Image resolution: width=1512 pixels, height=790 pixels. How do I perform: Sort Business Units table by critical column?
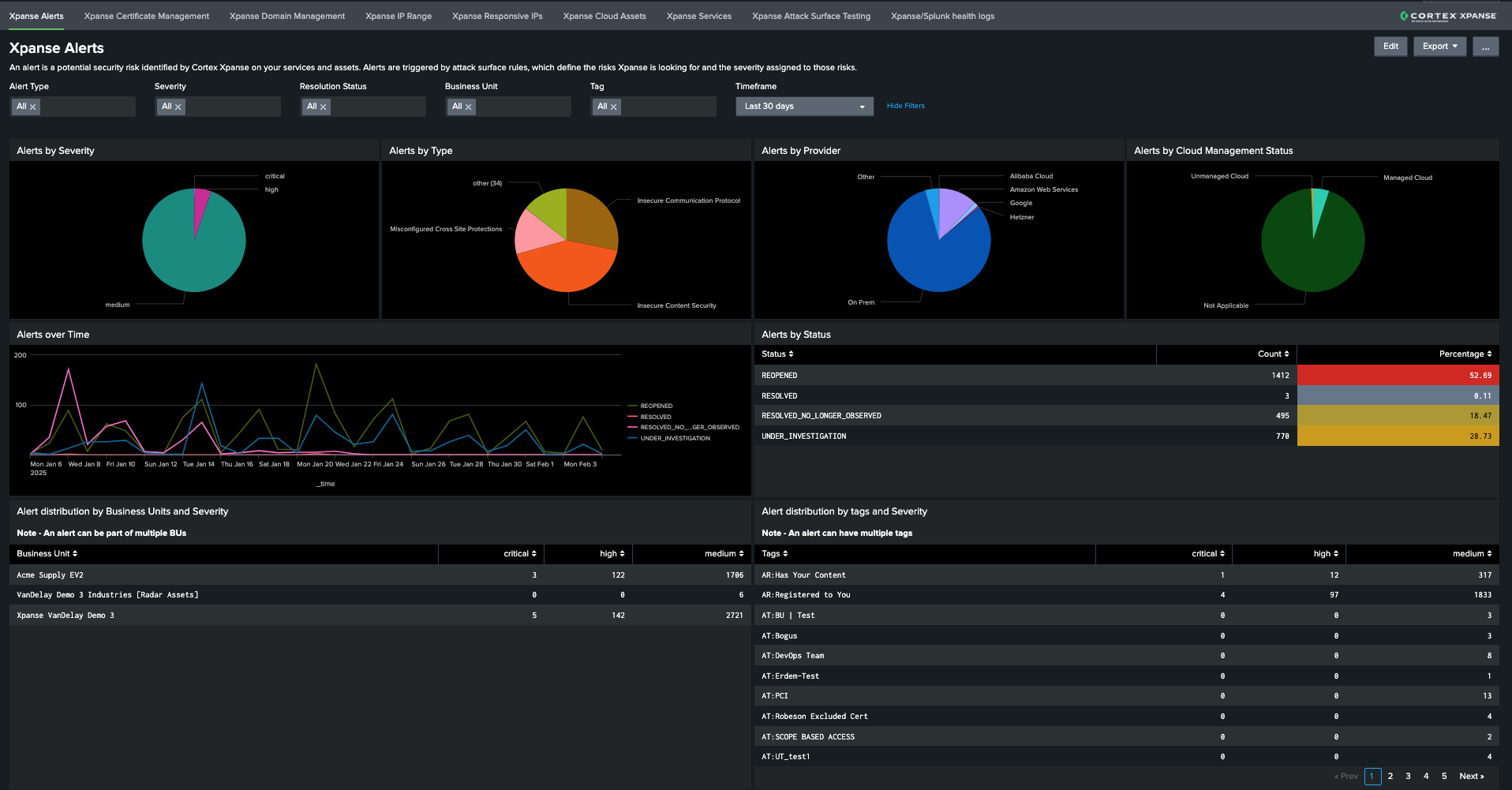[x=520, y=554]
